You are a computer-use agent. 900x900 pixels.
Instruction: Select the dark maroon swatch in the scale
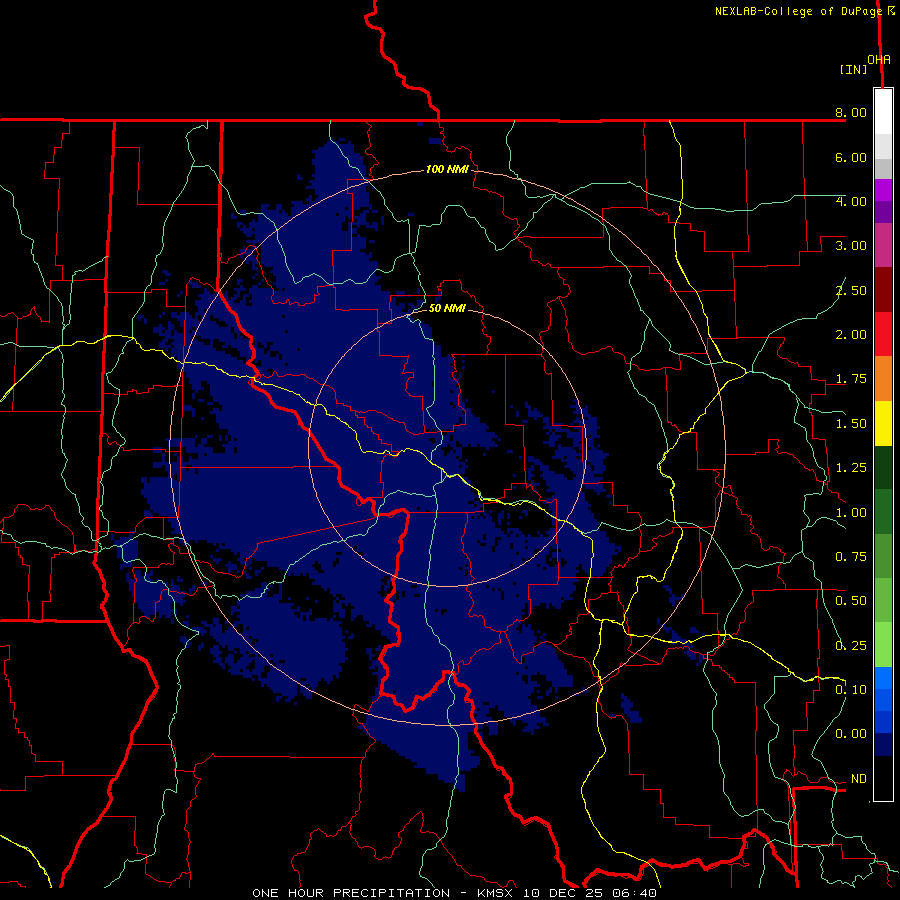pyautogui.click(x=883, y=290)
